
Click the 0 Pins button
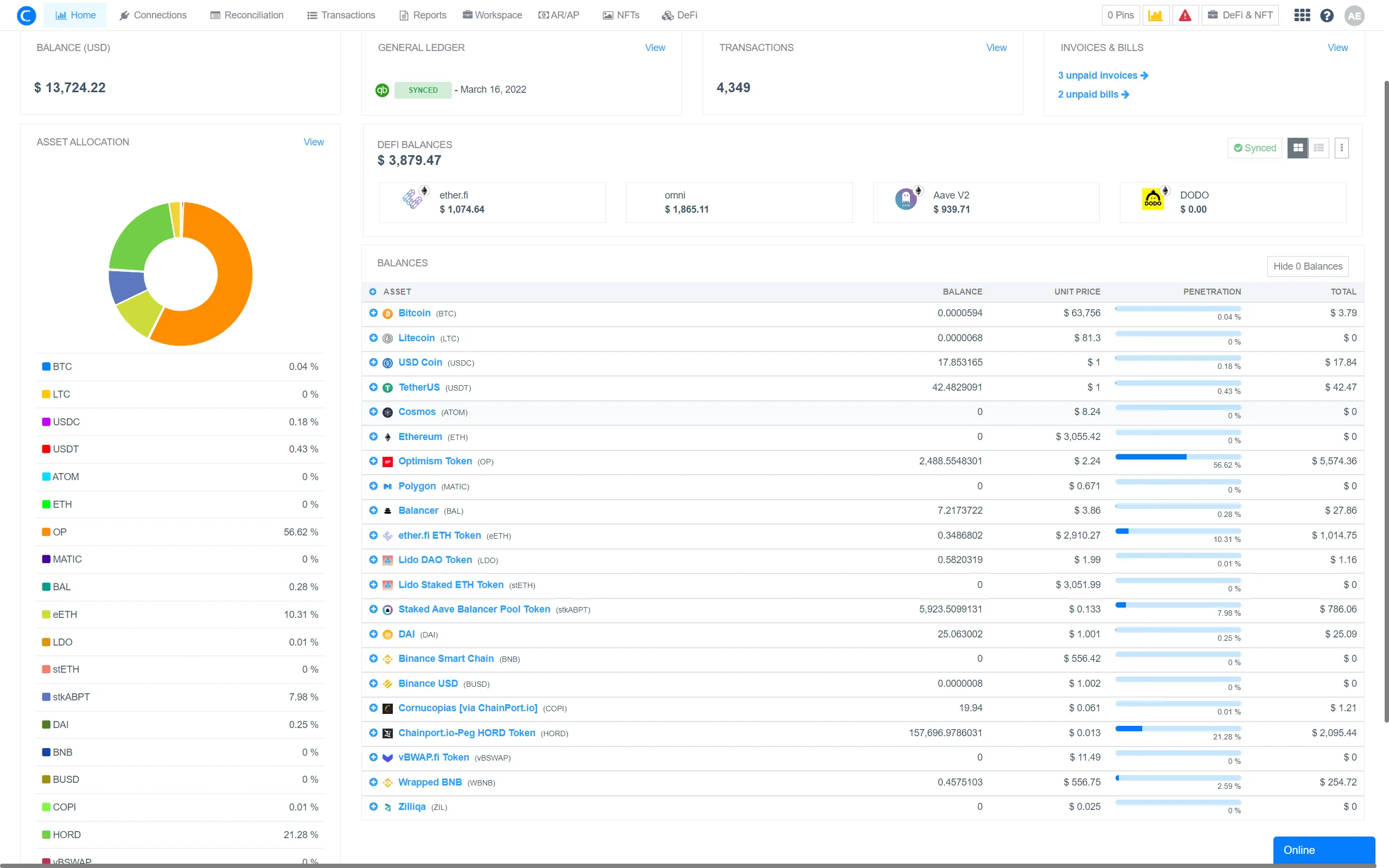pyautogui.click(x=1120, y=16)
